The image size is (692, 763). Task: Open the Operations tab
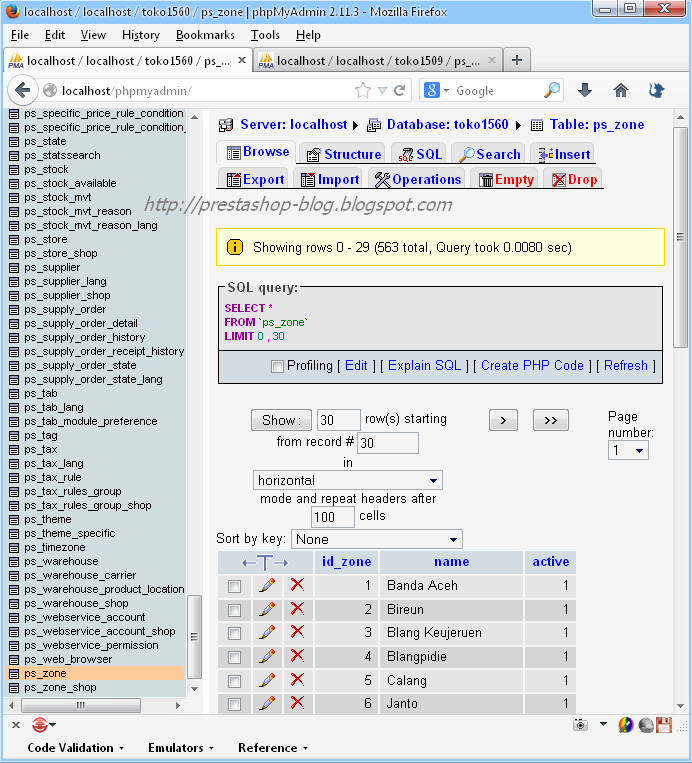418,180
